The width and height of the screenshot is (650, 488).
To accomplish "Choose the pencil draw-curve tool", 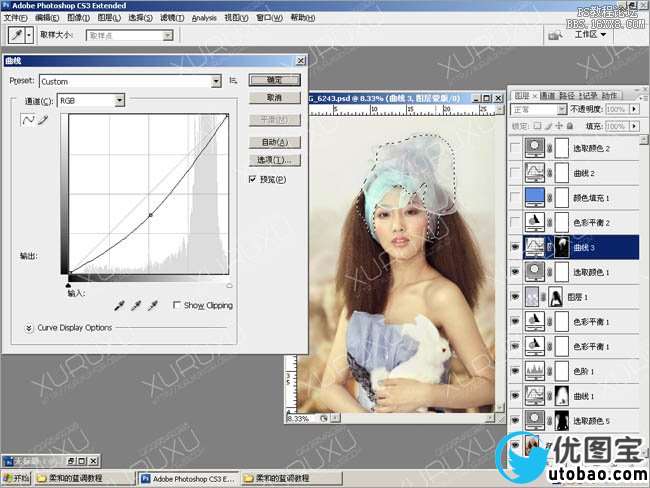I will pyautogui.click(x=43, y=120).
